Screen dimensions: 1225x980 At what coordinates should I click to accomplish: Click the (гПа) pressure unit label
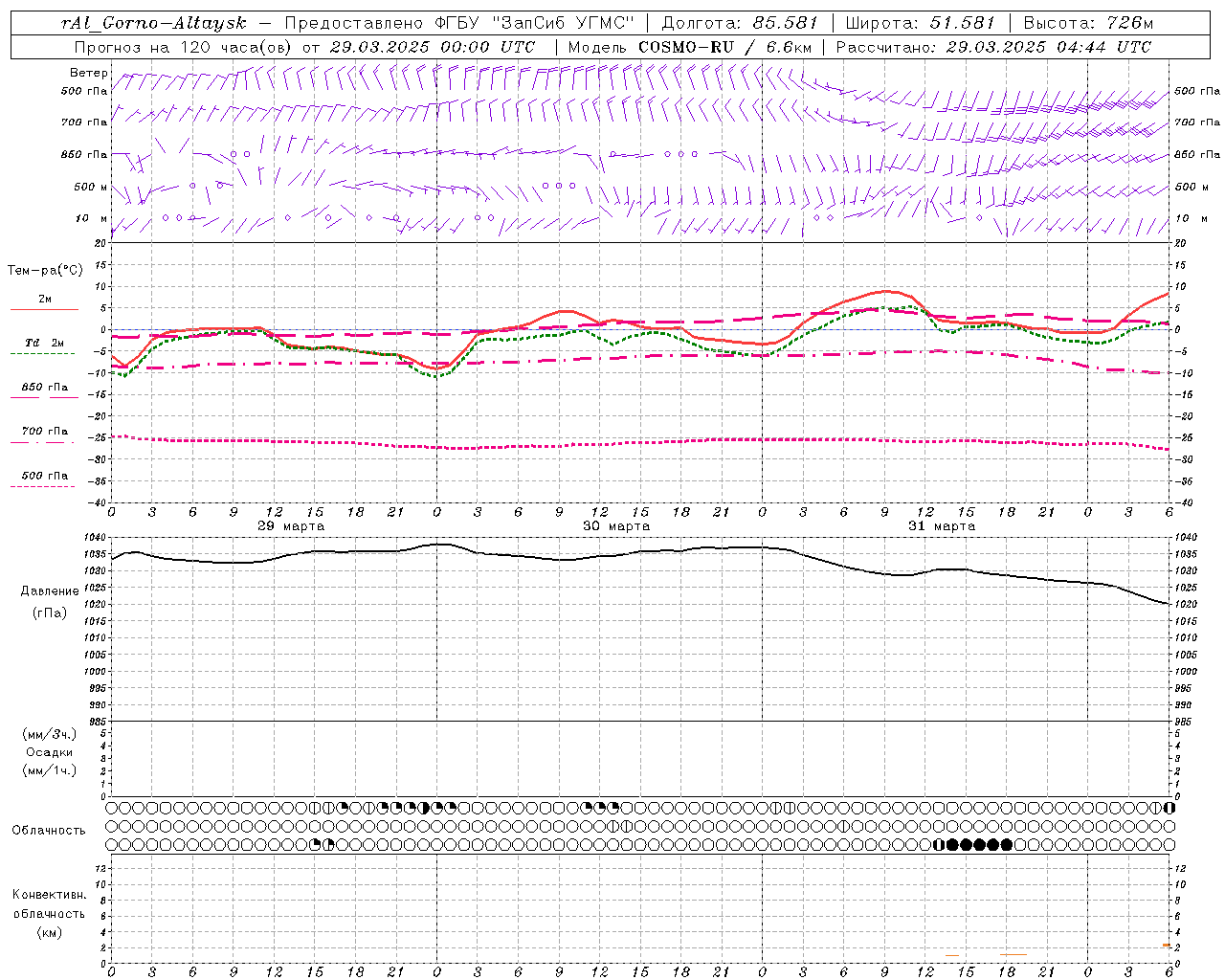click(x=50, y=613)
